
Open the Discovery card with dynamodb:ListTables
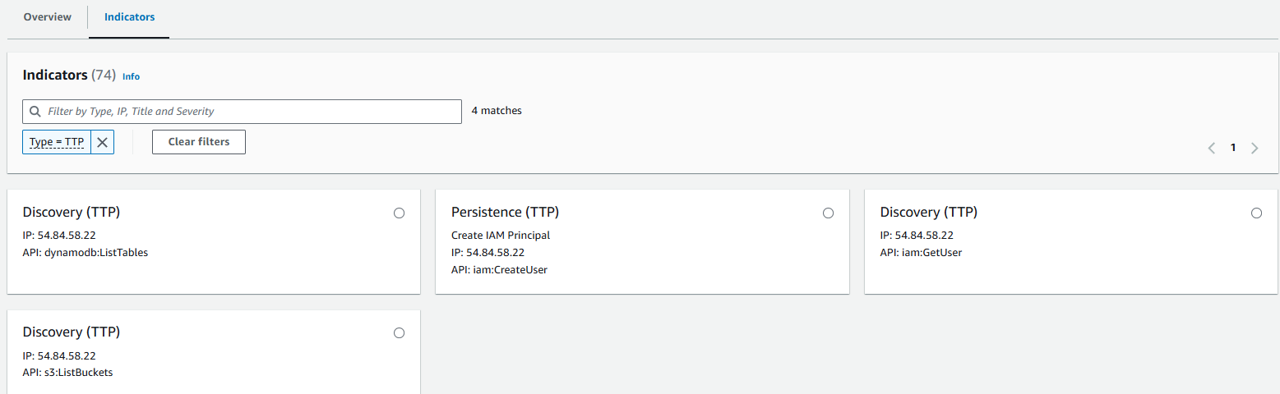pos(213,241)
